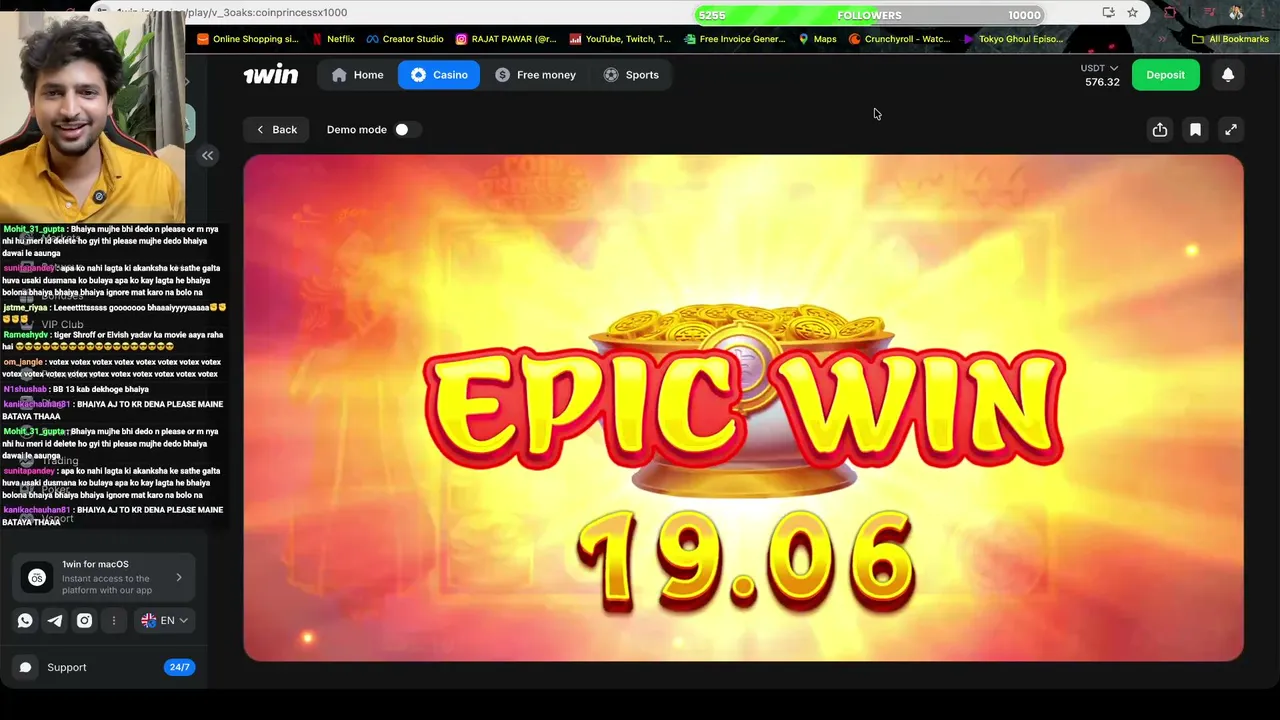Viewport: 1280px width, 720px height.
Task: Go Back from the game
Action: [x=276, y=130]
